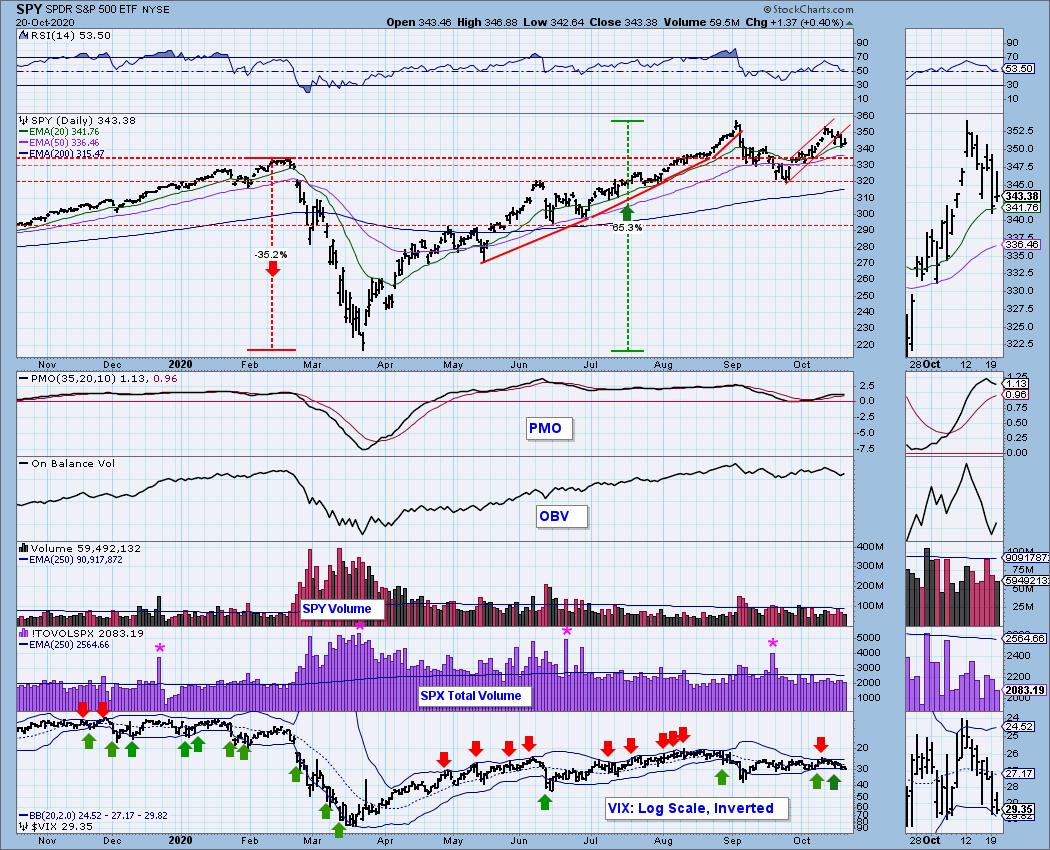Click the red down arrow below -35.2%

(x=273, y=269)
